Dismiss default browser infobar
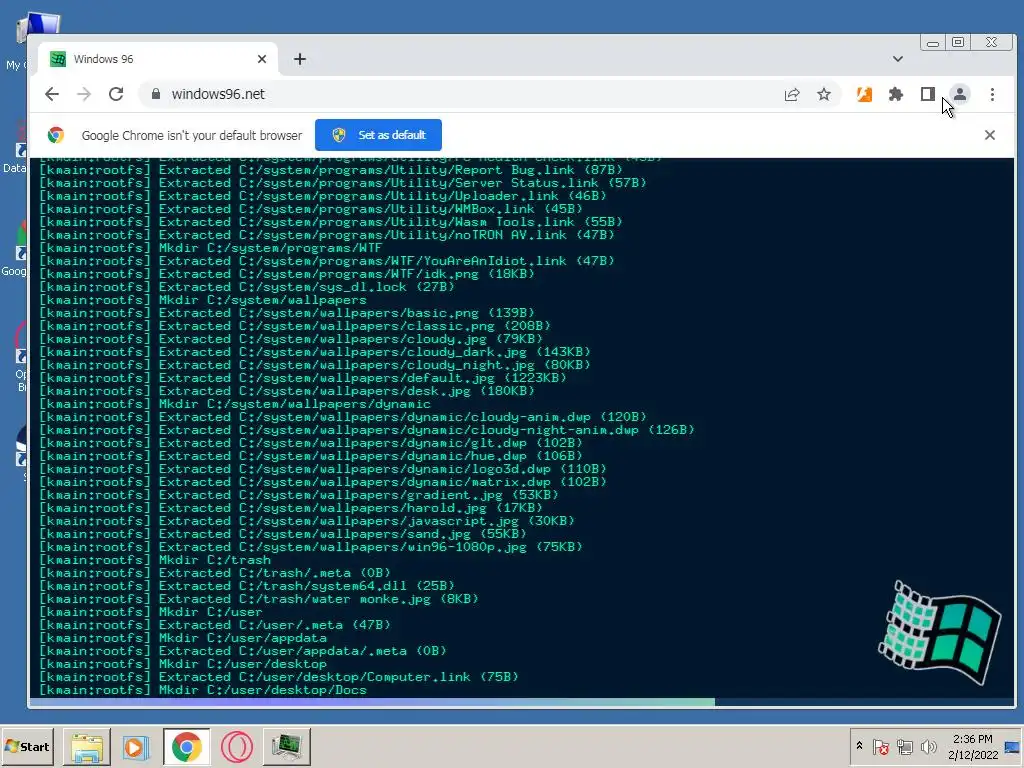The width and height of the screenshot is (1024, 768). tap(989, 135)
